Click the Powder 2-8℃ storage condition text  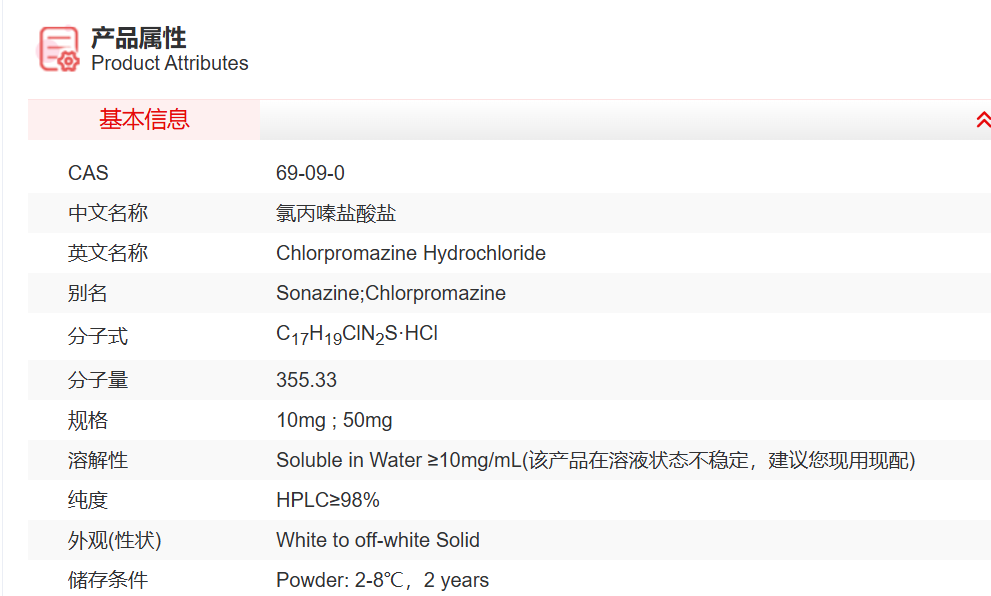(x=383, y=580)
